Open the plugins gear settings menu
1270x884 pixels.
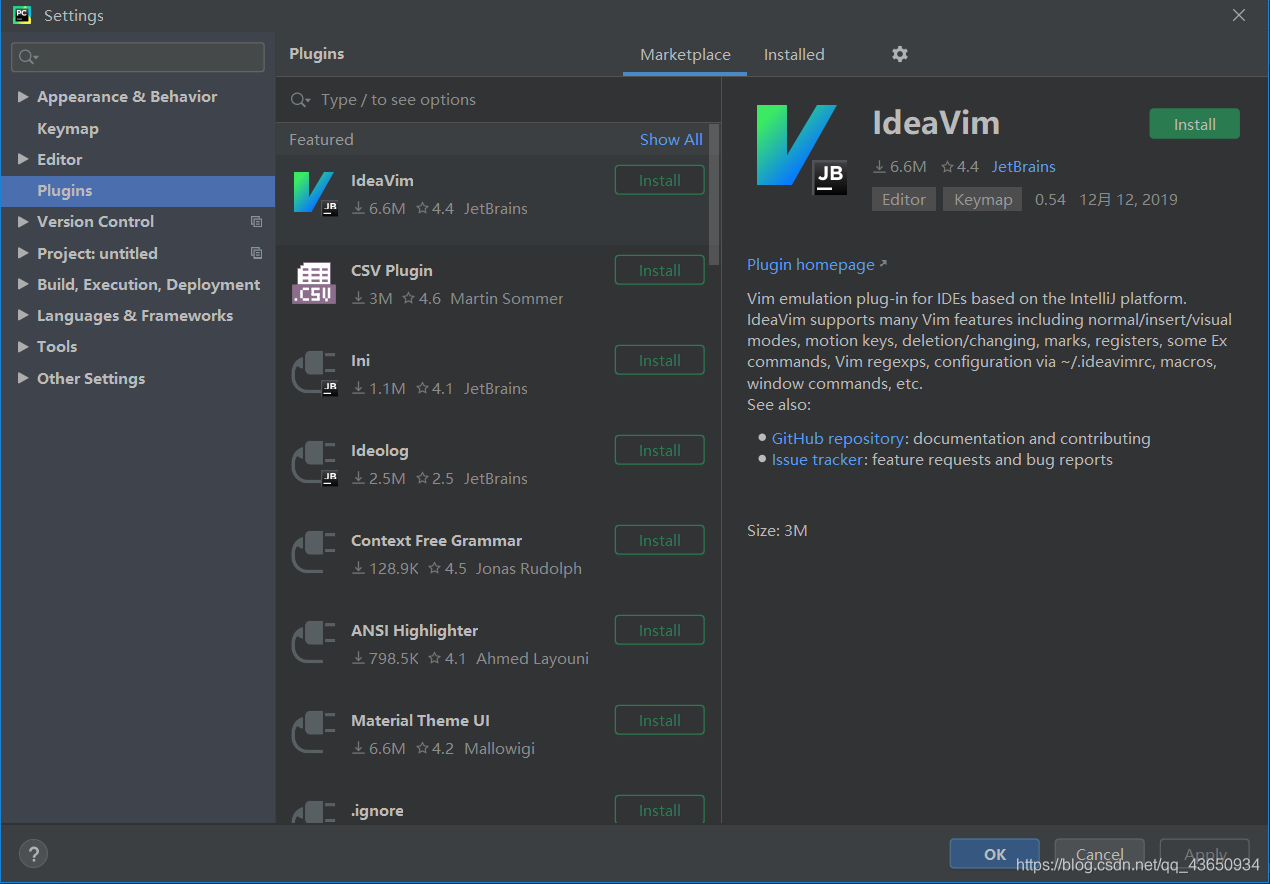[x=900, y=54]
